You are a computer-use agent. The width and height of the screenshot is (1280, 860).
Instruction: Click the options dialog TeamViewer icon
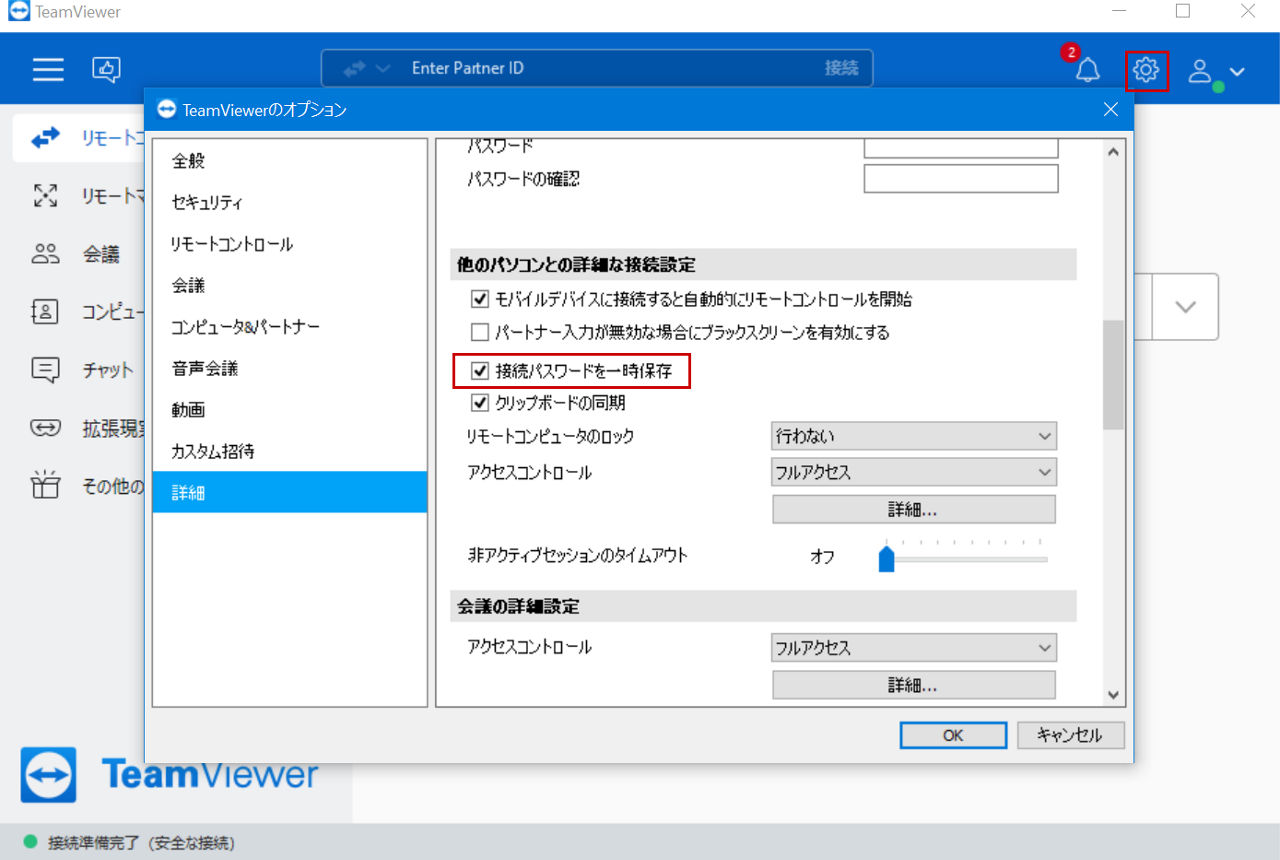point(167,109)
